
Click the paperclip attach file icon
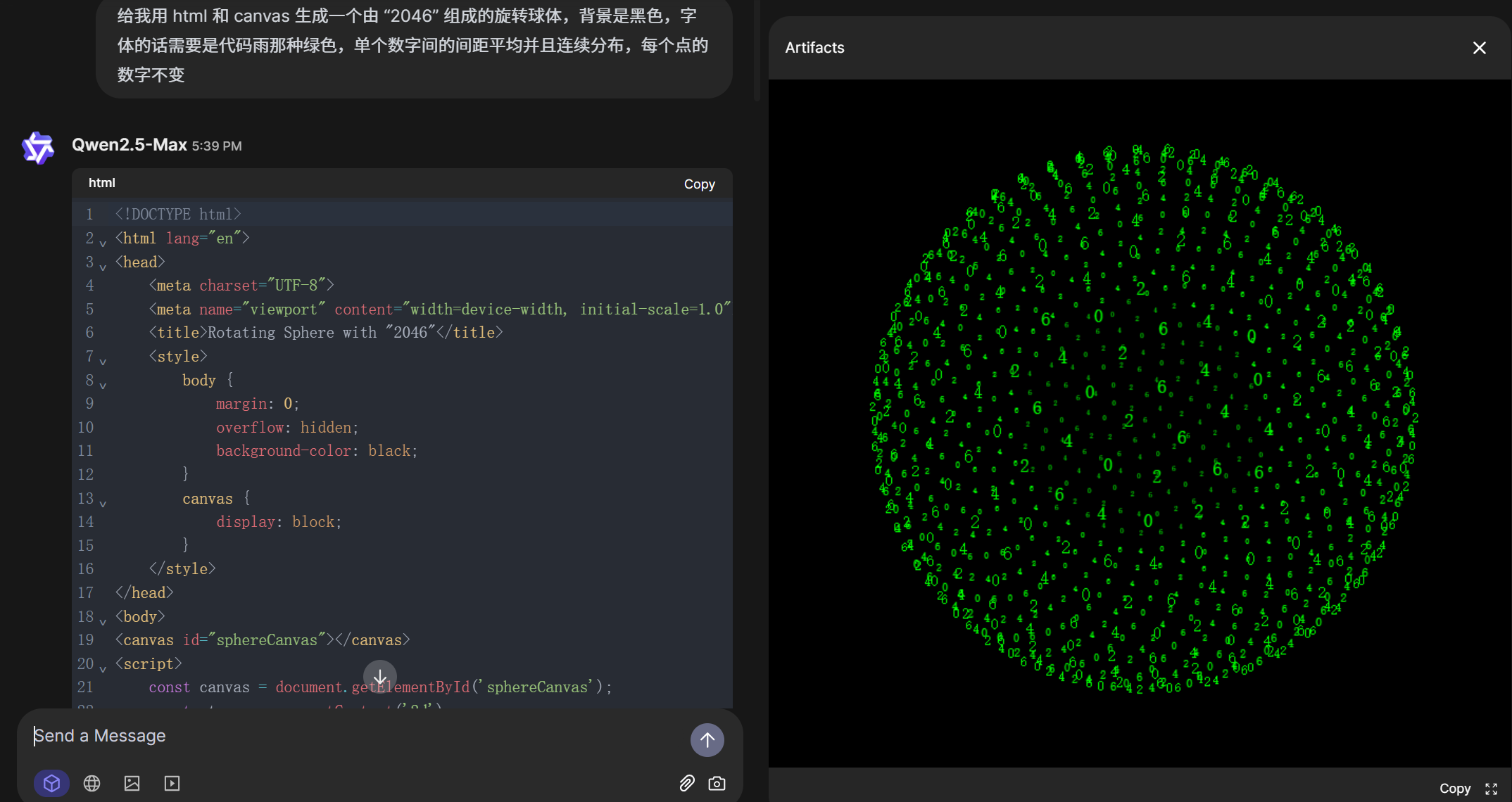pyautogui.click(x=687, y=783)
